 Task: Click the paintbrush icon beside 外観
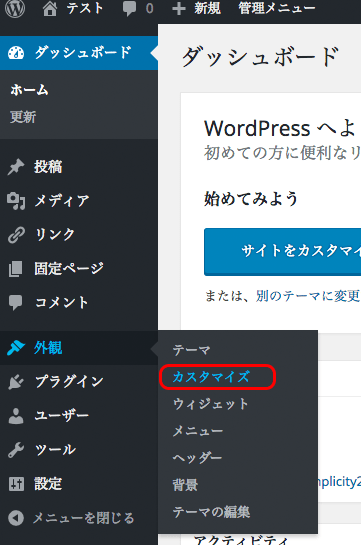(x=16, y=348)
